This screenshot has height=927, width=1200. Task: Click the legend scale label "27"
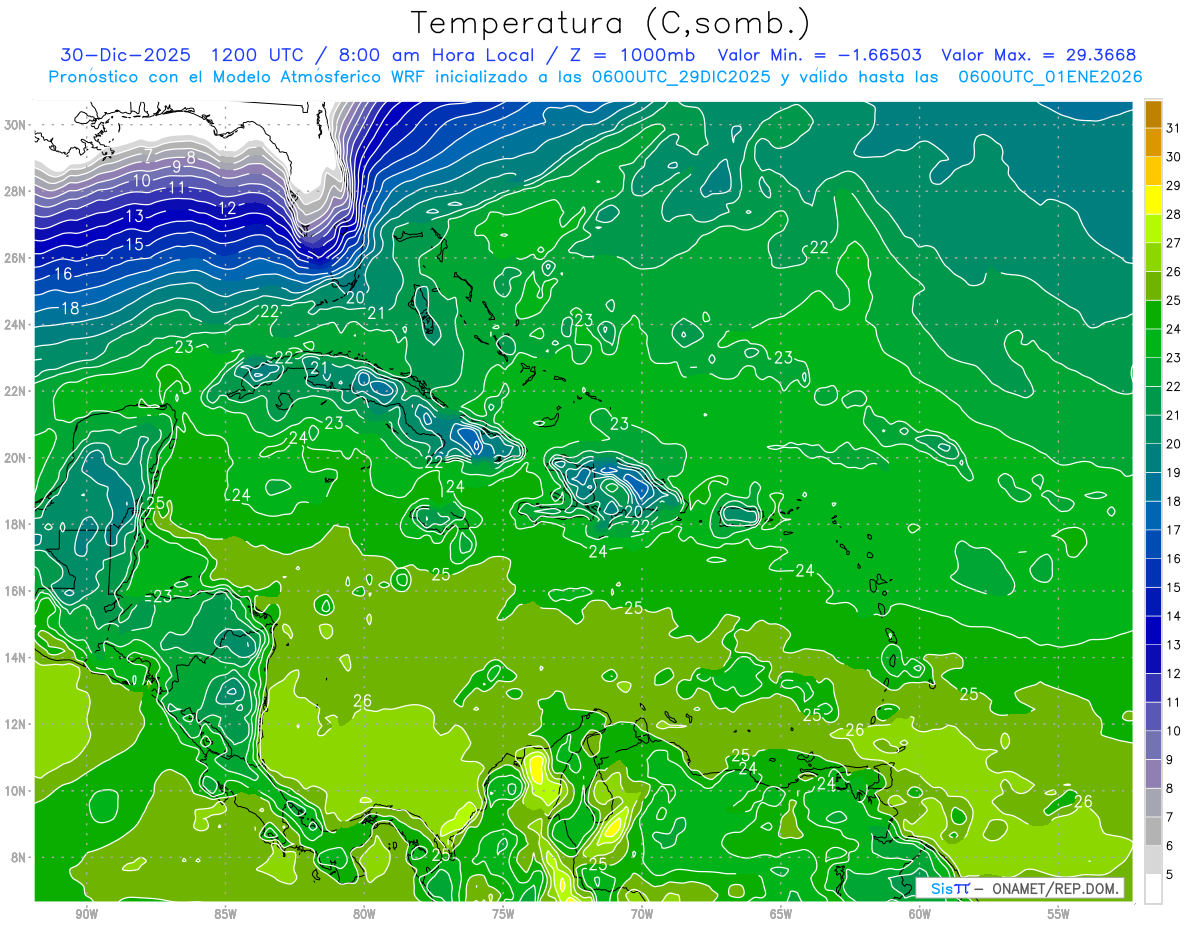pos(1173,243)
